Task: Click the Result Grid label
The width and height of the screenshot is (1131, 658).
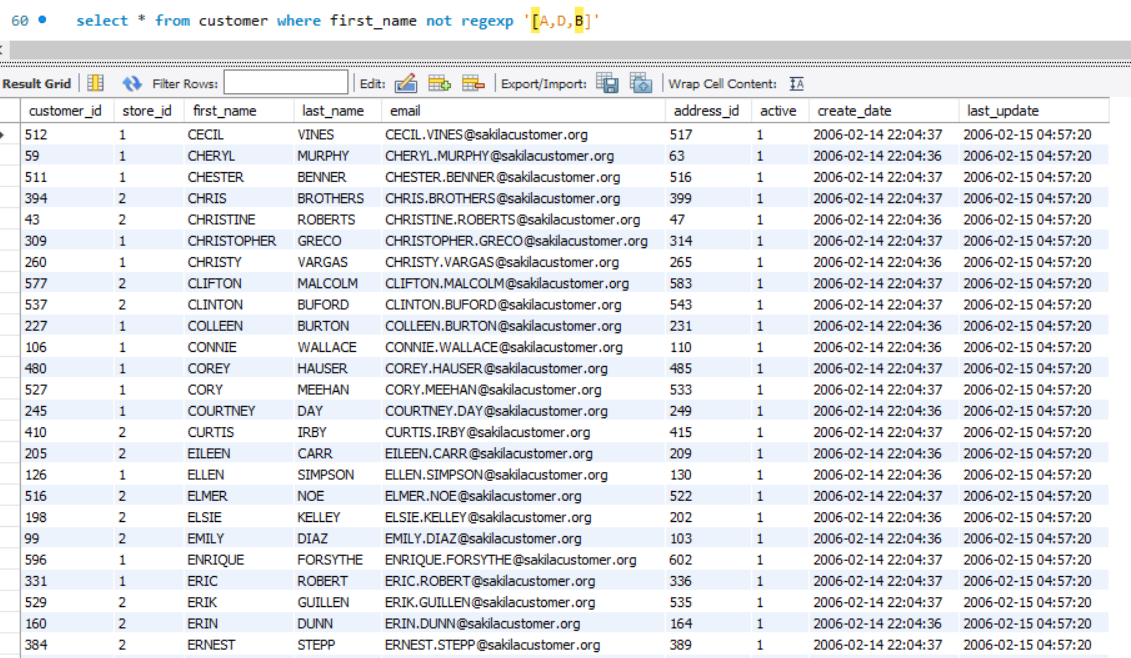Action: [x=37, y=84]
